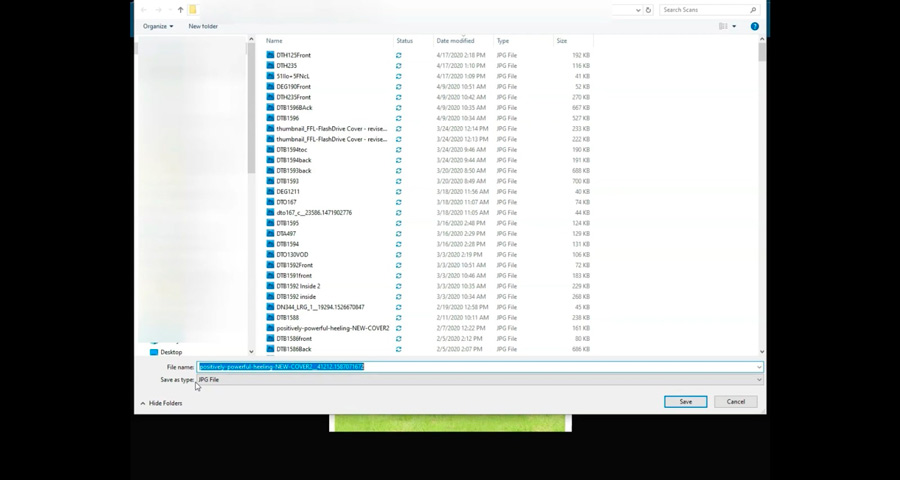The height and width of the screenshot is (480, 900).
Task: Create a New folder
Action: pos(203,26)
